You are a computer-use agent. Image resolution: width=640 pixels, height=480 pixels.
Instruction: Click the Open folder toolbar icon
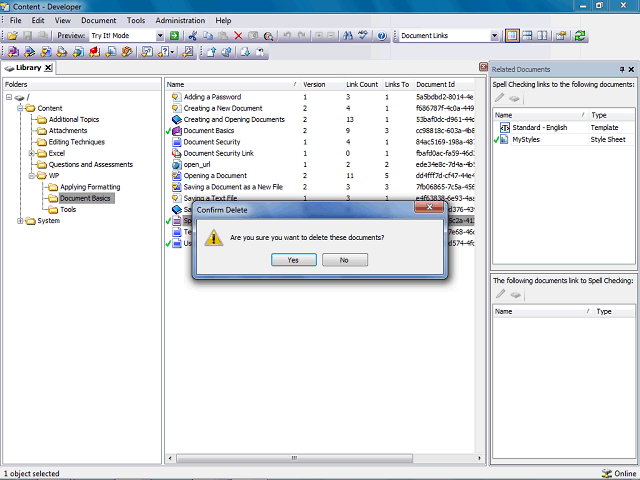[12, 36]
